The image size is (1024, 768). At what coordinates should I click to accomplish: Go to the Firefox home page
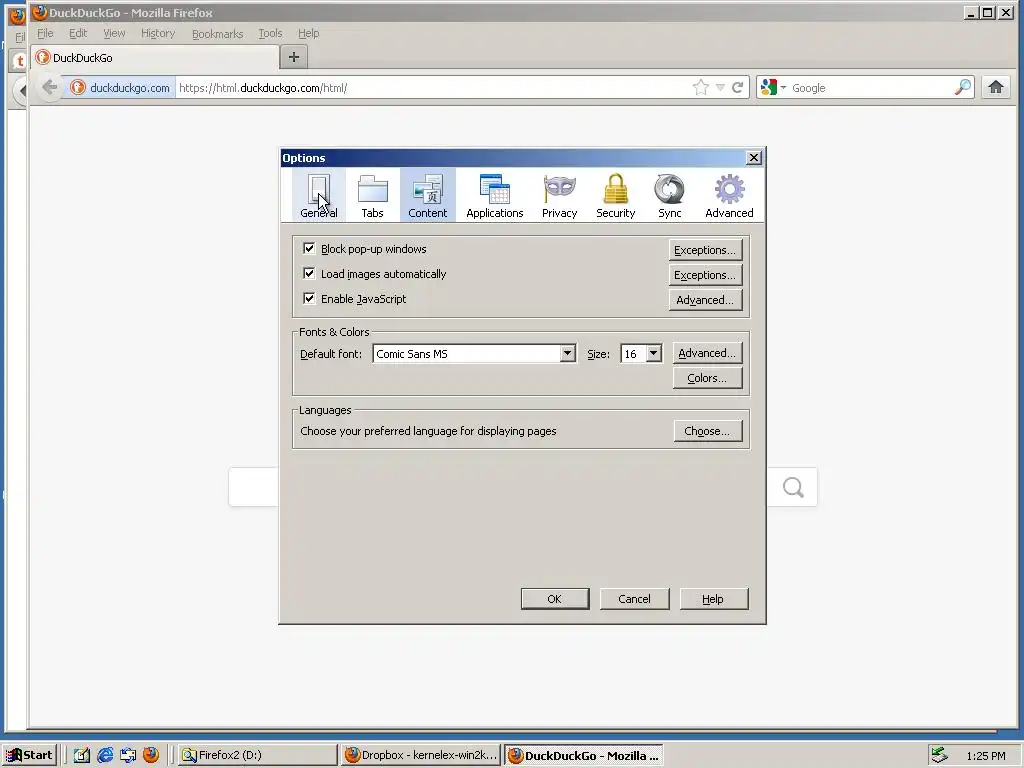pyautogui.click(x=995, y=87)
